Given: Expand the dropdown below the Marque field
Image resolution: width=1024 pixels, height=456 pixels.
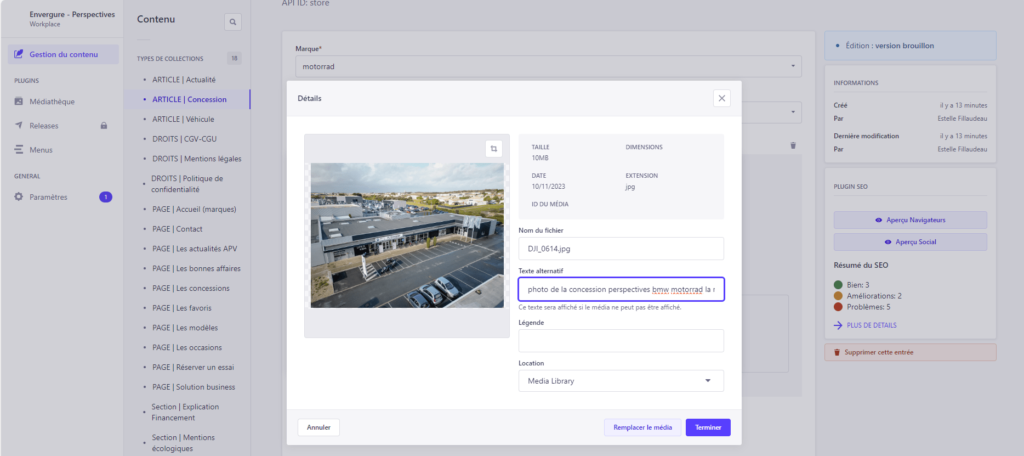Looking at the screenshot, I should [793, 112].
